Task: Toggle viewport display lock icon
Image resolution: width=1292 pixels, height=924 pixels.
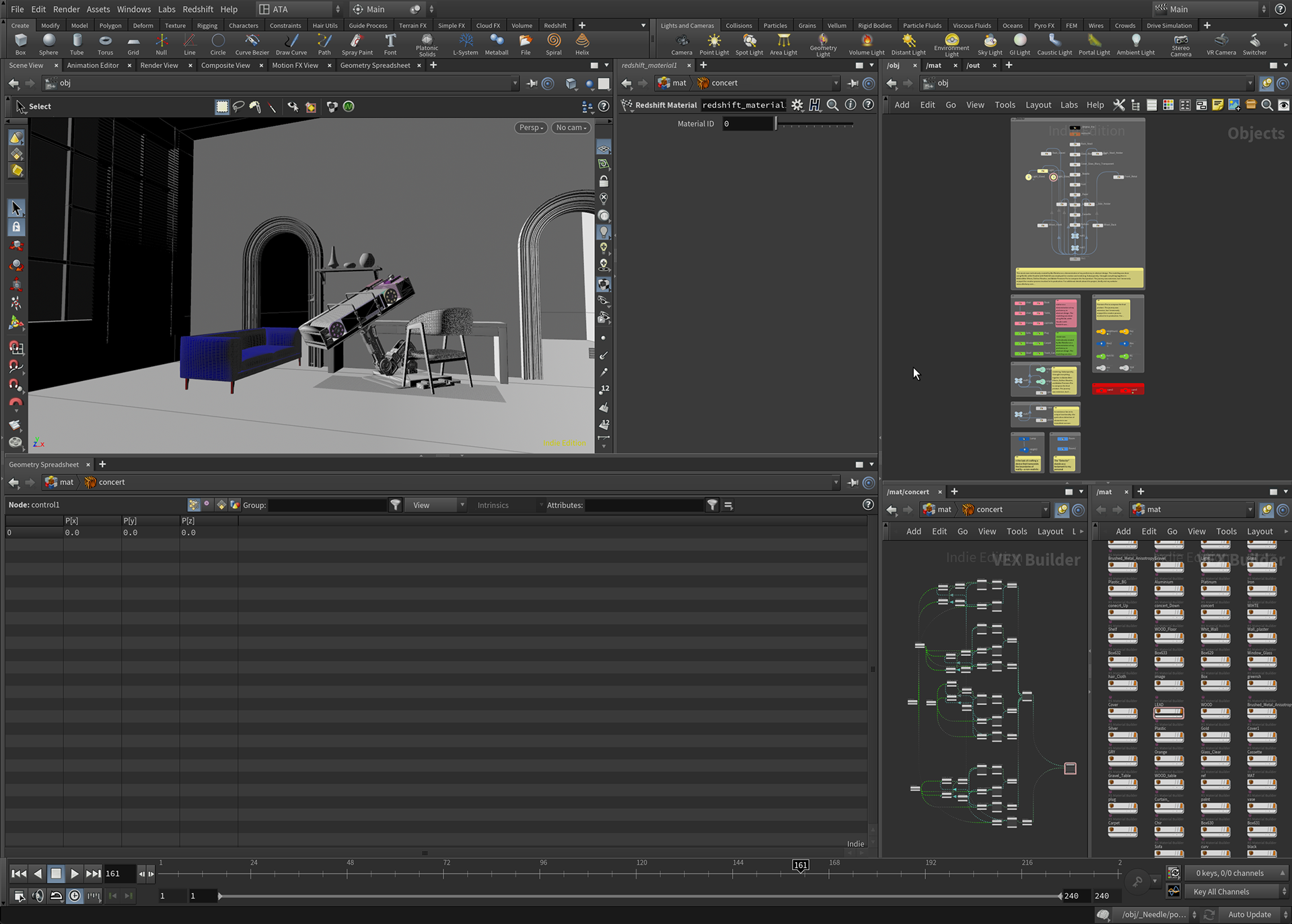Action: (604, 182)
